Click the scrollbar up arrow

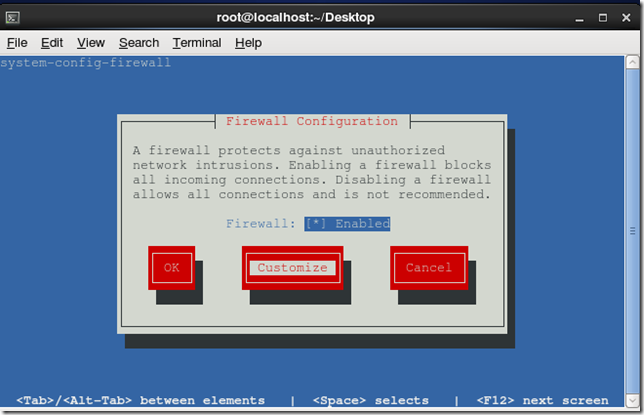click(632, 62)
